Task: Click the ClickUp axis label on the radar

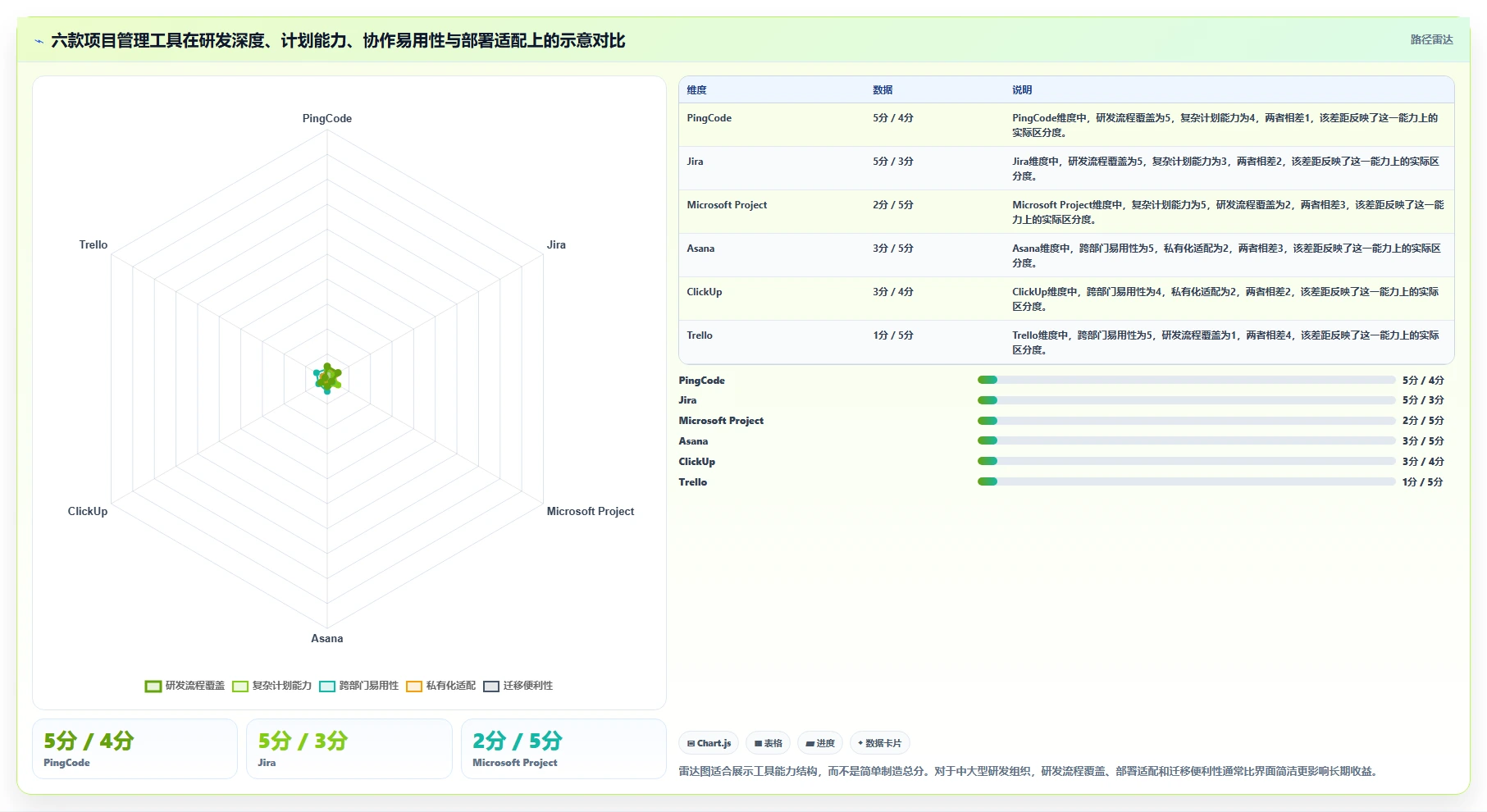Action: tap(88, 511)
